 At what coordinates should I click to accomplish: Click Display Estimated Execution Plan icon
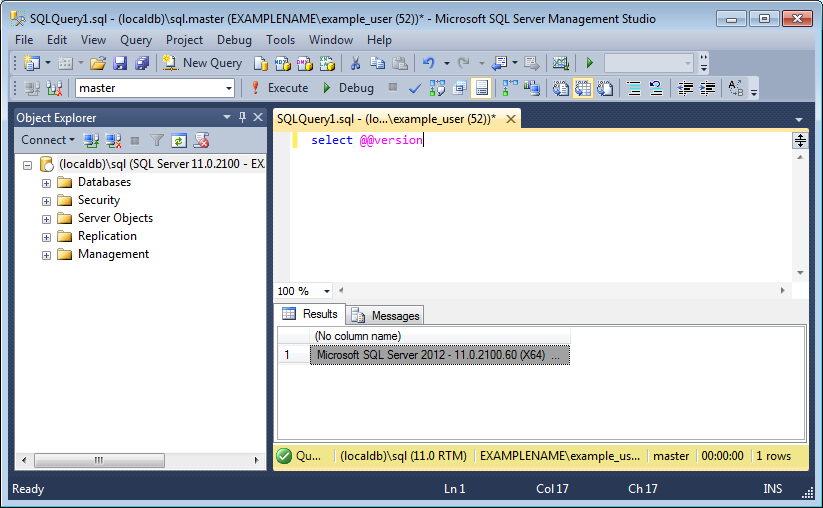(x=437, y=88)
